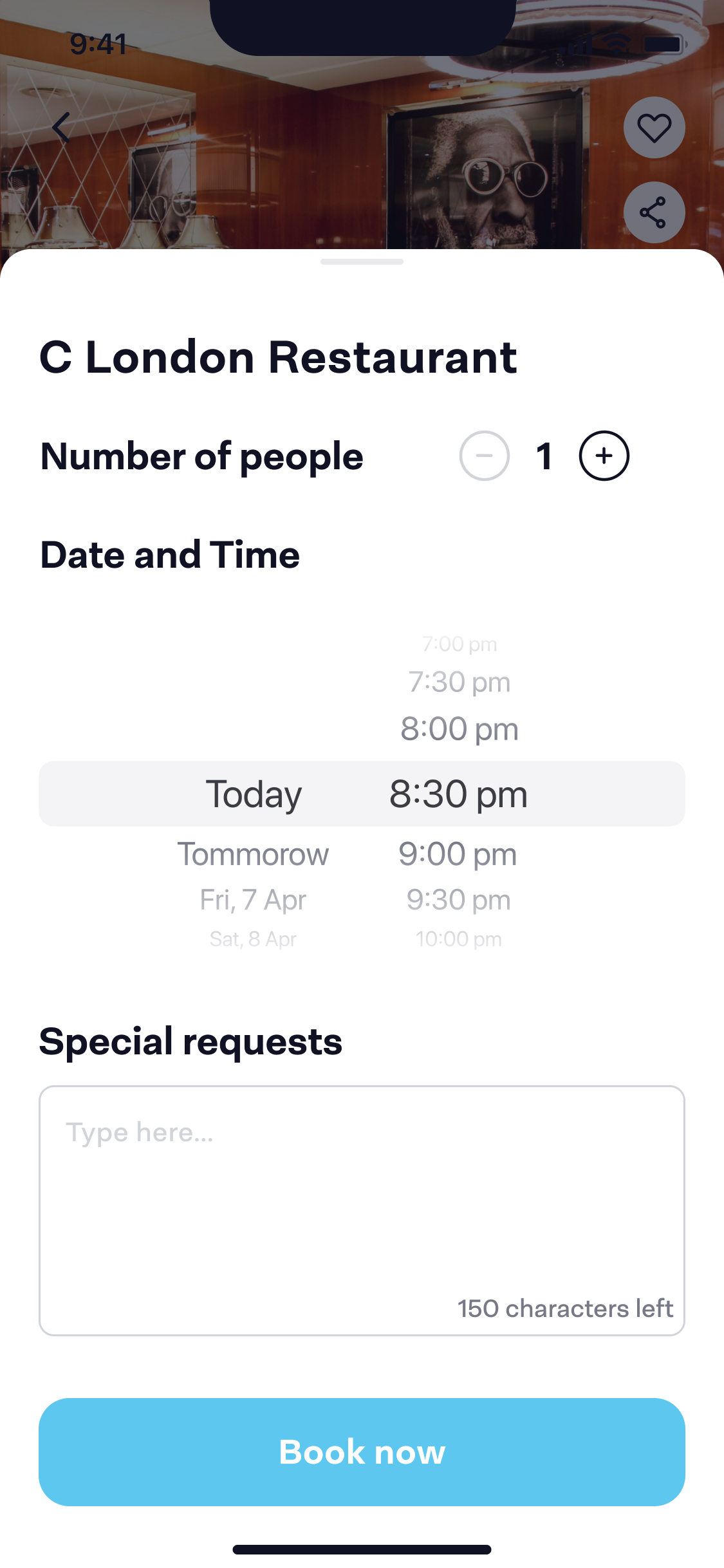This screenshot has width=724, height=1568.
Task: Select the 9:30 pm time slot
Action: pos(458,900)
